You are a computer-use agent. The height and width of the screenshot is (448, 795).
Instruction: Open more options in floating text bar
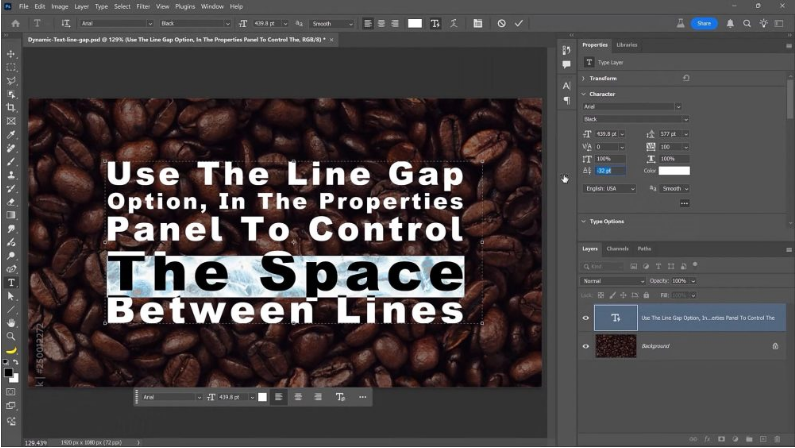pyautogui.click(x=363, y=397)
